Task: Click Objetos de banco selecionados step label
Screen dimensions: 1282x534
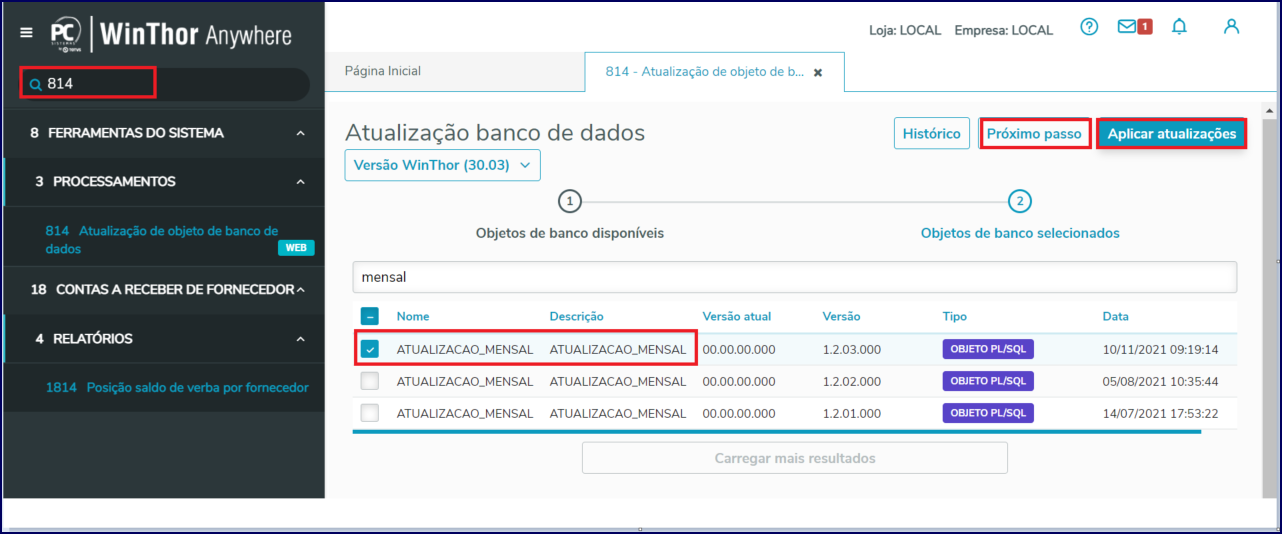Action: [1020, 233]
